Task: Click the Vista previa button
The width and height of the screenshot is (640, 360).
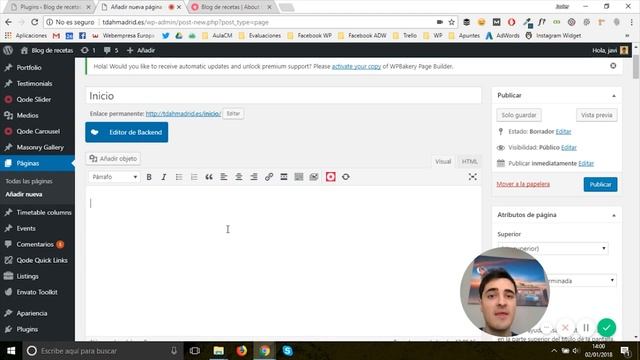Action: click(596, 115)
